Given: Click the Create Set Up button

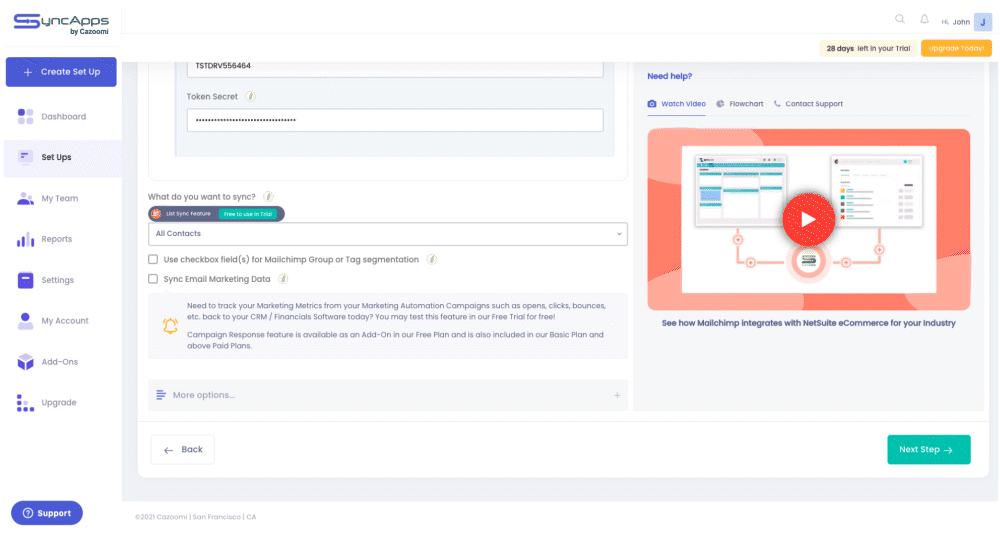Looking at the screenshot, I should (61, 72).
